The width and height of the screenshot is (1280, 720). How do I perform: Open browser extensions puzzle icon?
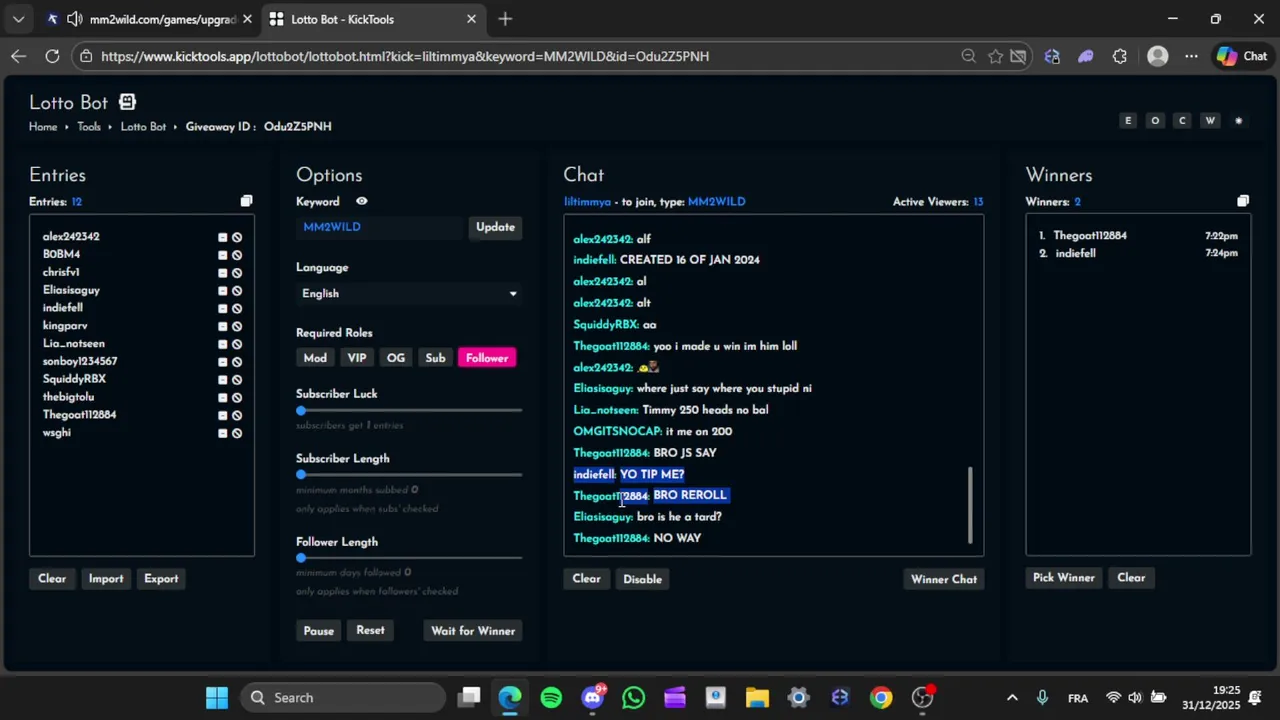(x=1119, y=56)
